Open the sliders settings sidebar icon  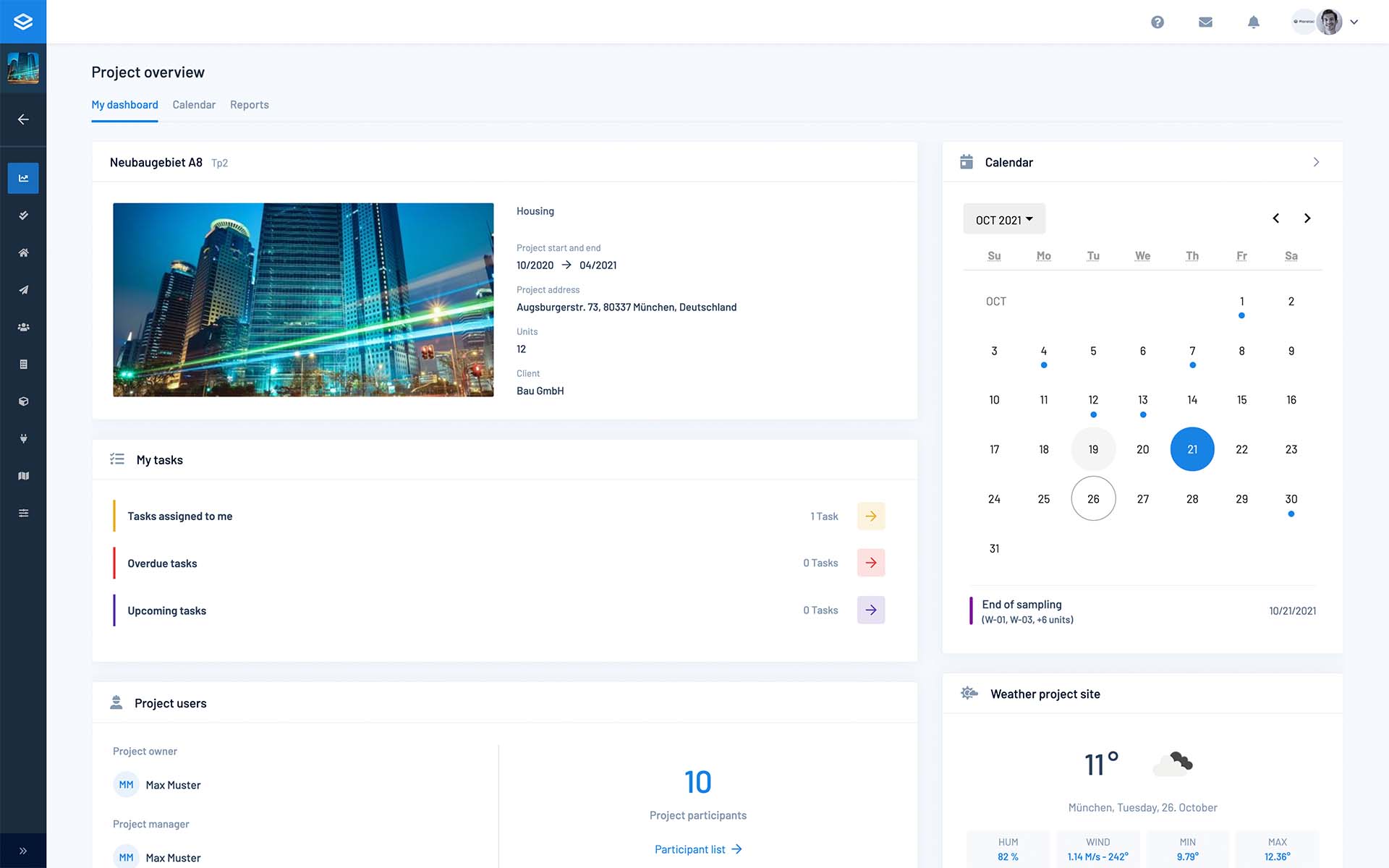tap(23, 513)
